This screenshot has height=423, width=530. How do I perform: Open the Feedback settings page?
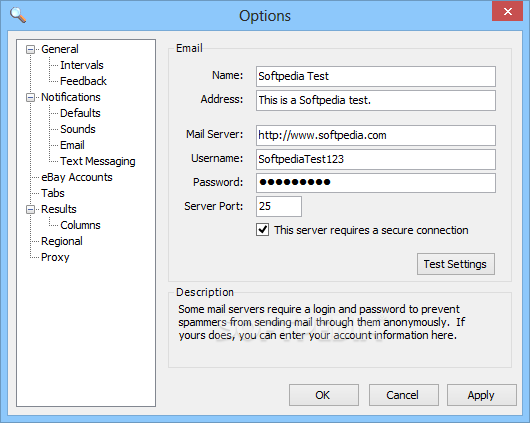coord(83,81)
